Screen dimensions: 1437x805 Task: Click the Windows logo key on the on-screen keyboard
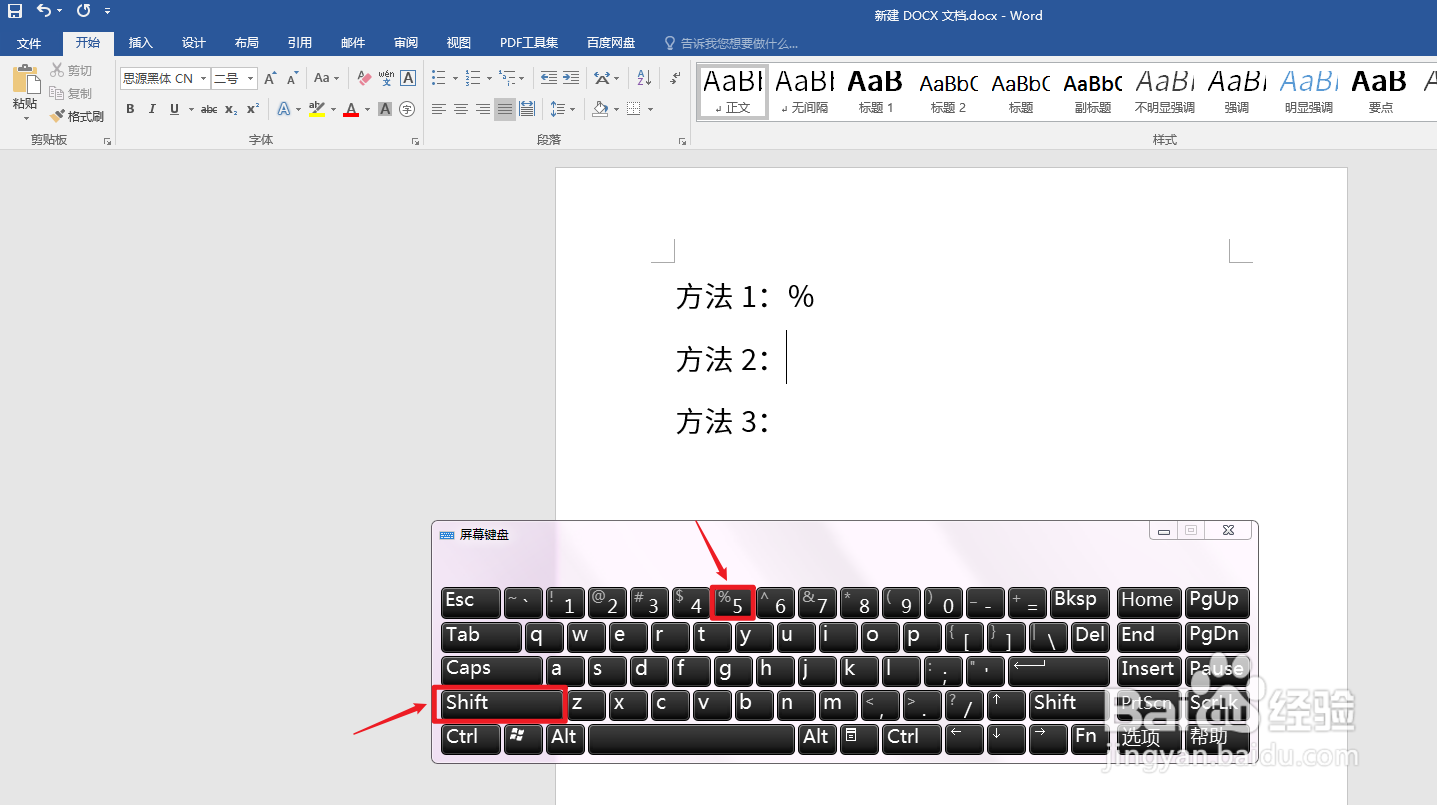point(524,738)
